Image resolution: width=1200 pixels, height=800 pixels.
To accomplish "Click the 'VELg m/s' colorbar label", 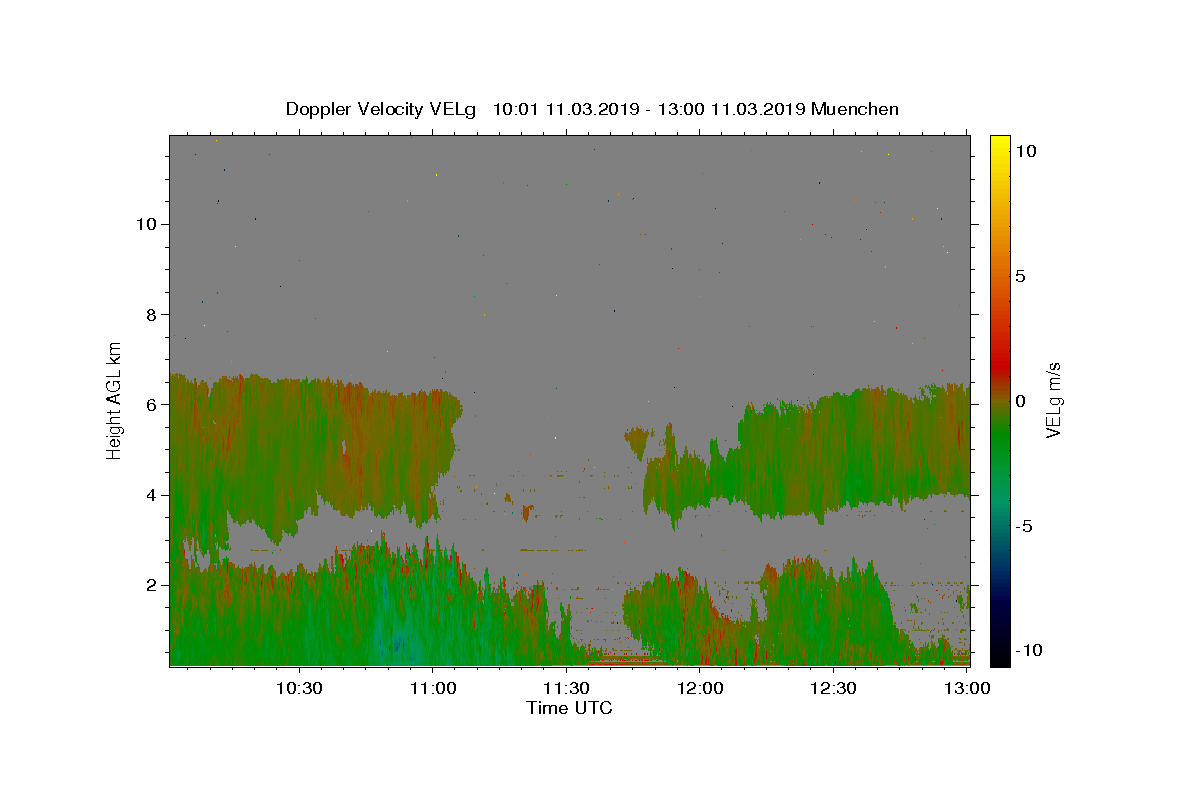I will click(x=1053, y=400).
